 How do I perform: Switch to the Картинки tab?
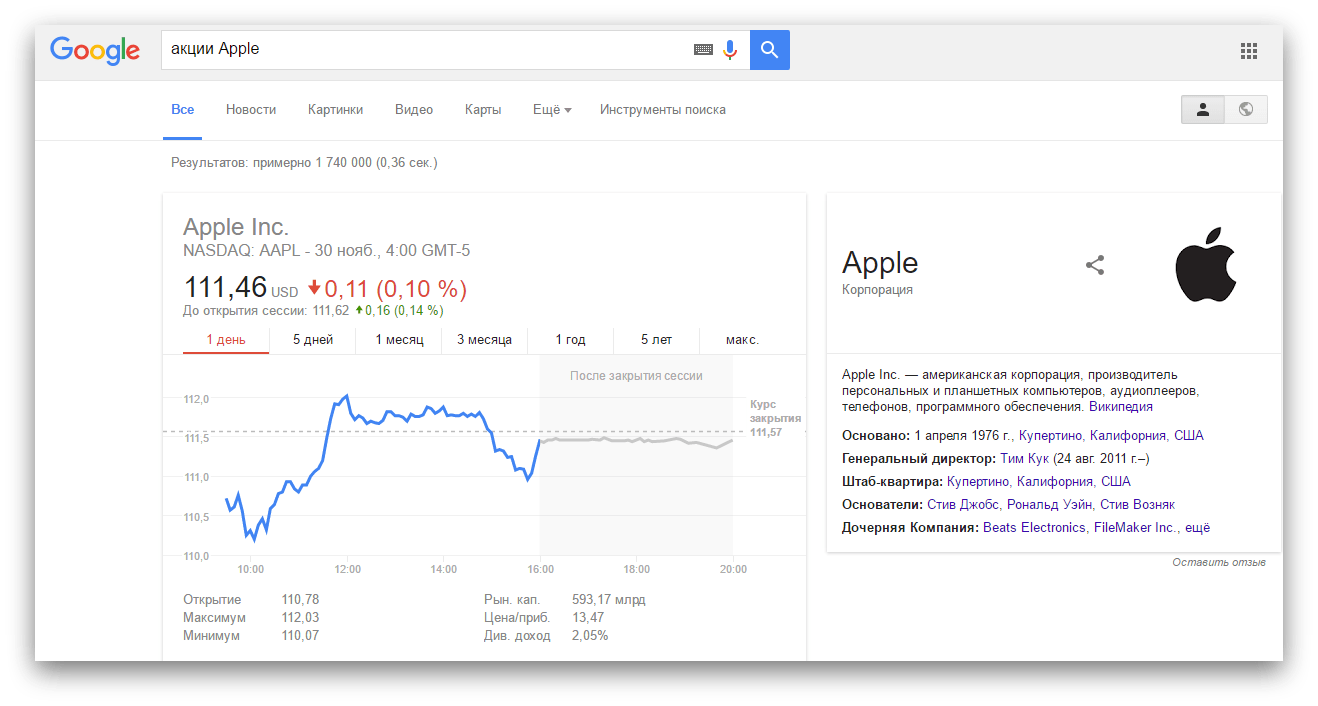(335, 110)
